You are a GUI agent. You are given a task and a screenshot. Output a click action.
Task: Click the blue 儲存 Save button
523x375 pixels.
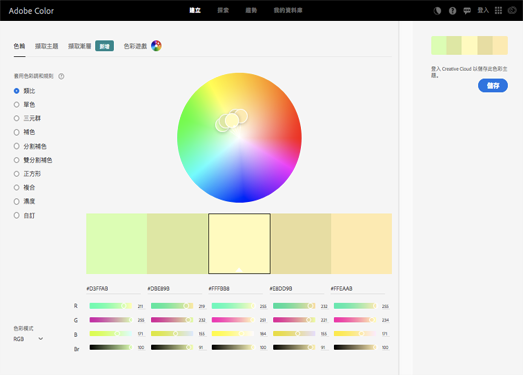pos(493,86)
